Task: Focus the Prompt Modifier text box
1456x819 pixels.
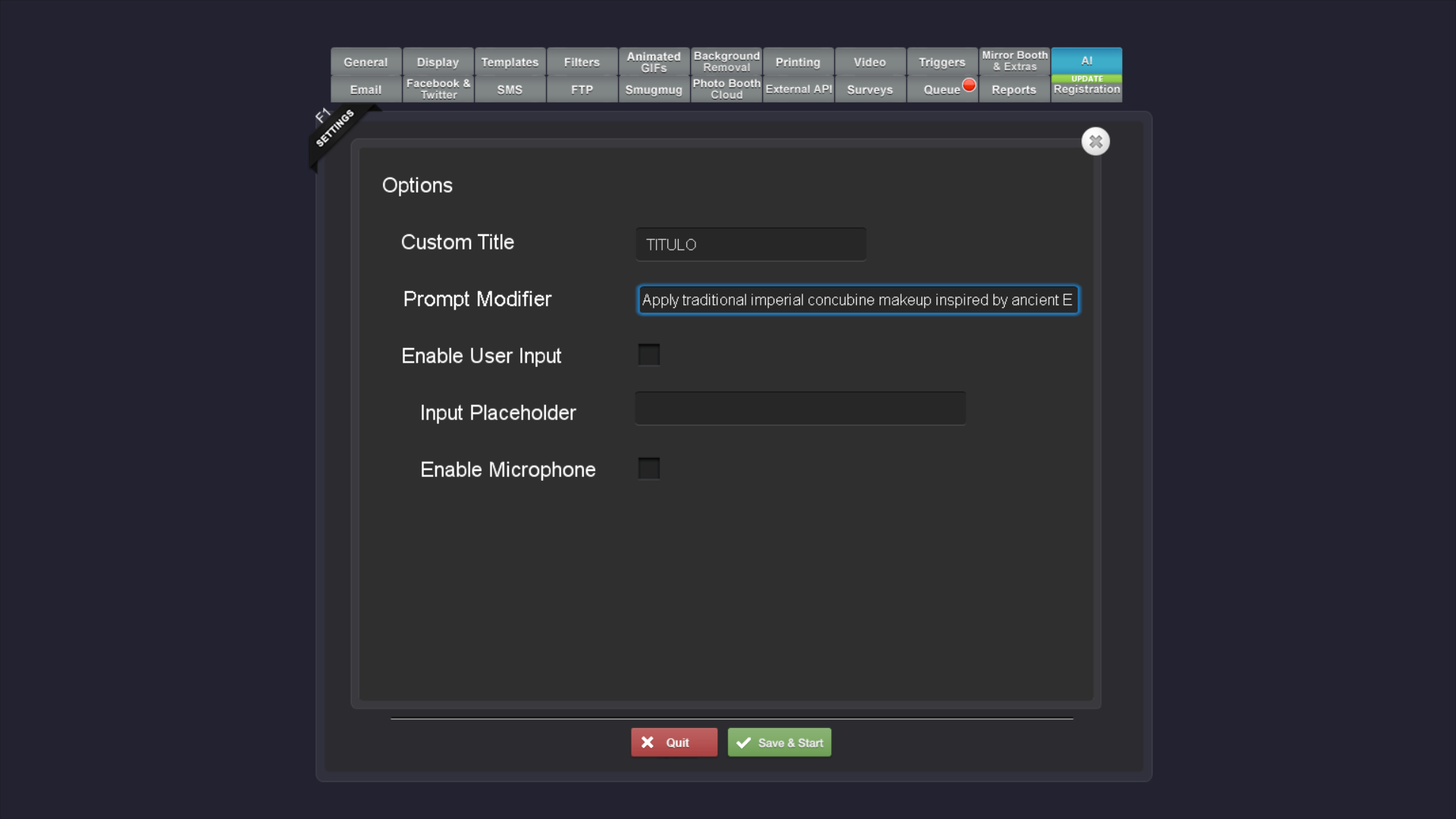Action: [x=858, y=300]
